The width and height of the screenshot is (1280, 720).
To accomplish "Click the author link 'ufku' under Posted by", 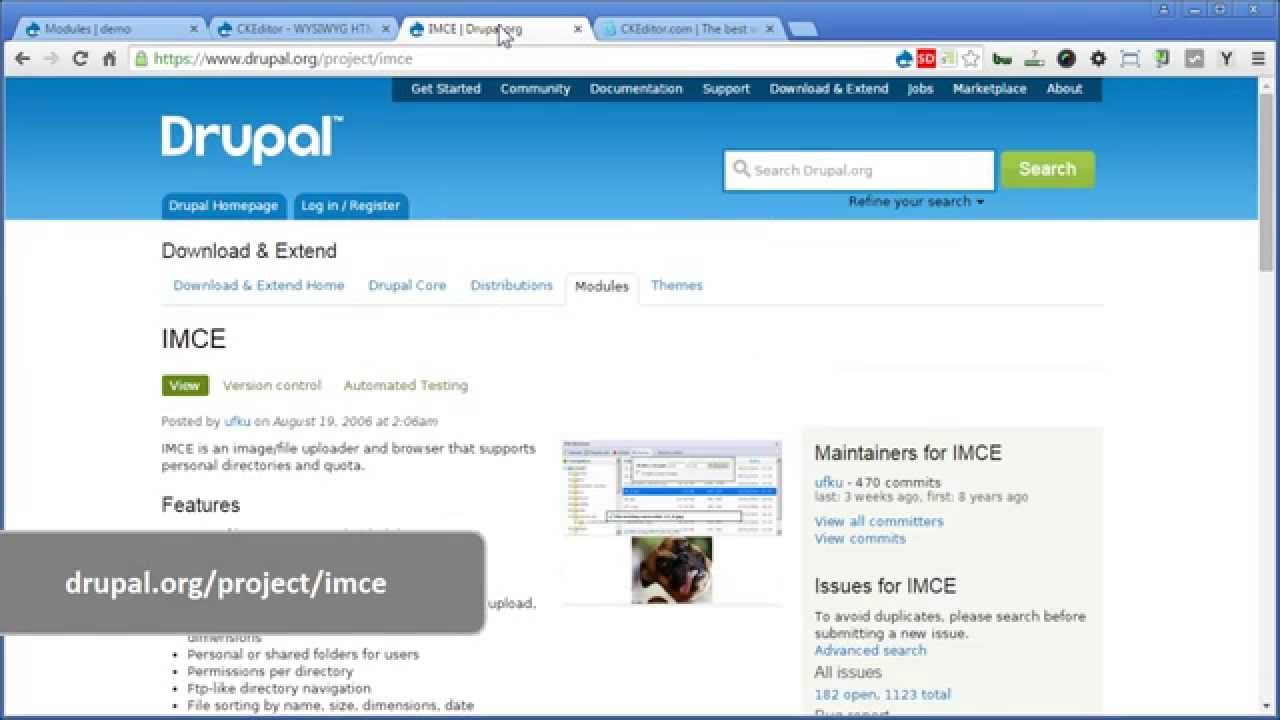I will [237, 422].
